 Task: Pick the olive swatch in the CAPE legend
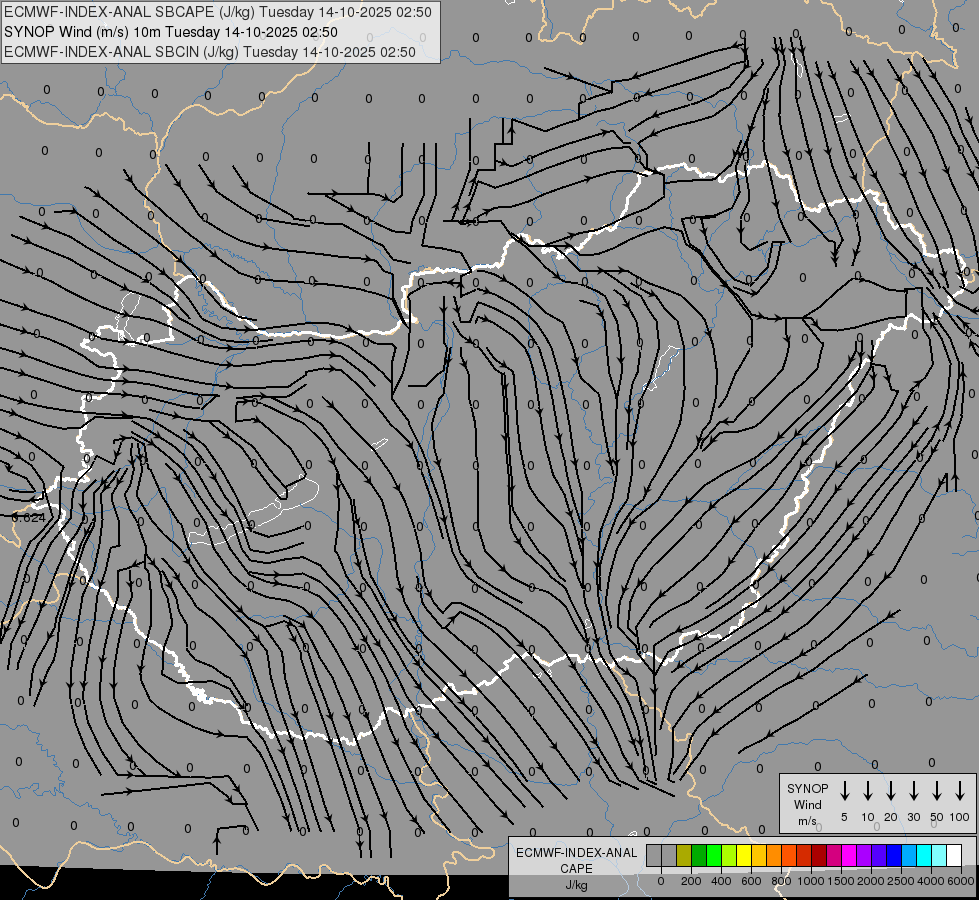[x=684, y=855]
